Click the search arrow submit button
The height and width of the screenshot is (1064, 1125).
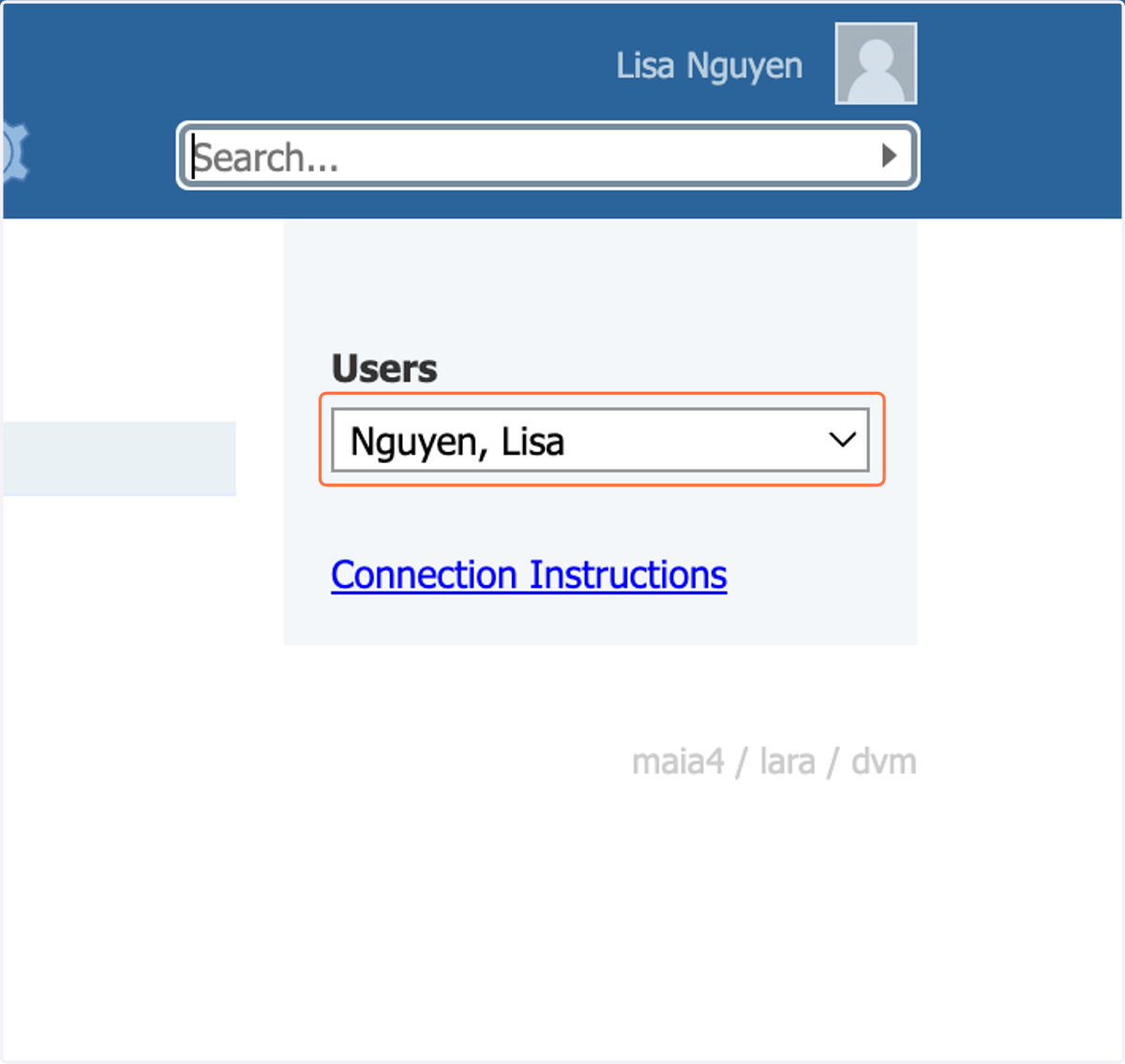889,156
